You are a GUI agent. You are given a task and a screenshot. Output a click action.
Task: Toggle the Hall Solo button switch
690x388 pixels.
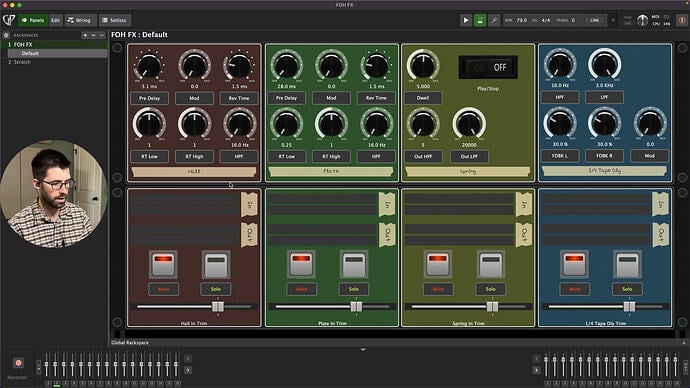coord(216,265)
